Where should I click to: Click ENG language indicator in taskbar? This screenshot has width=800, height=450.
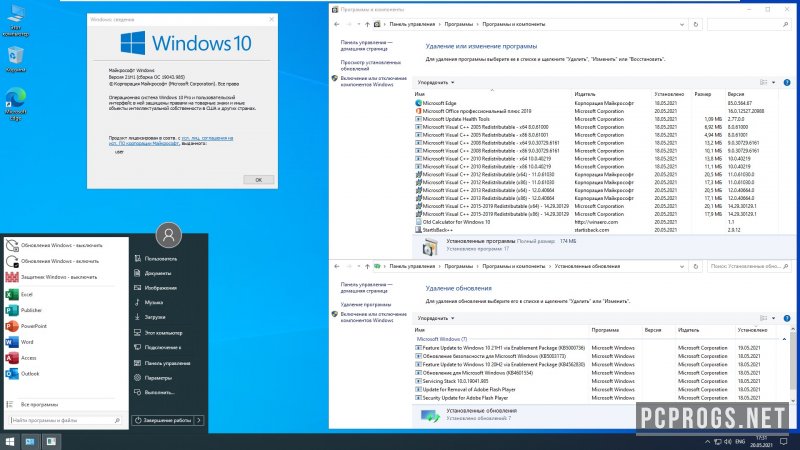tap(740, 441)
